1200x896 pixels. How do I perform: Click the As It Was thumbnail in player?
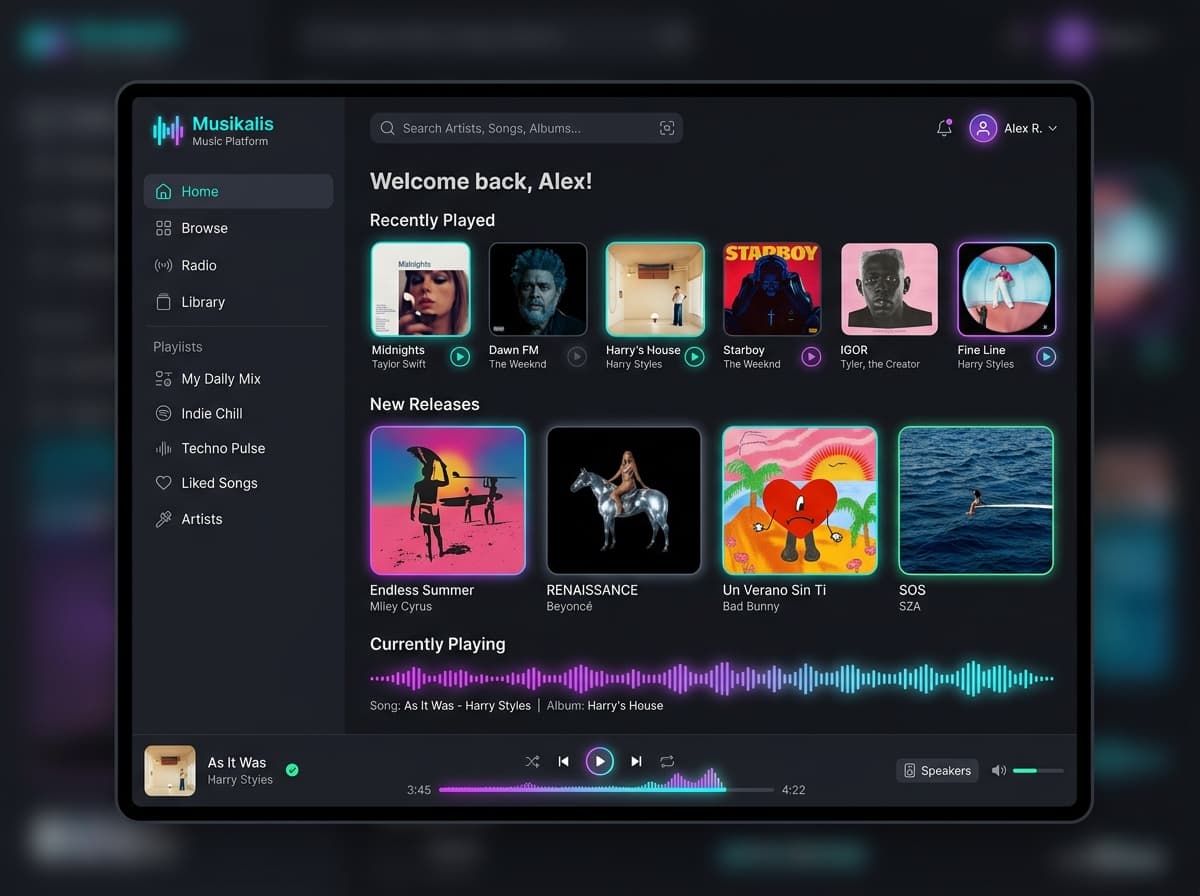point(170,770)
